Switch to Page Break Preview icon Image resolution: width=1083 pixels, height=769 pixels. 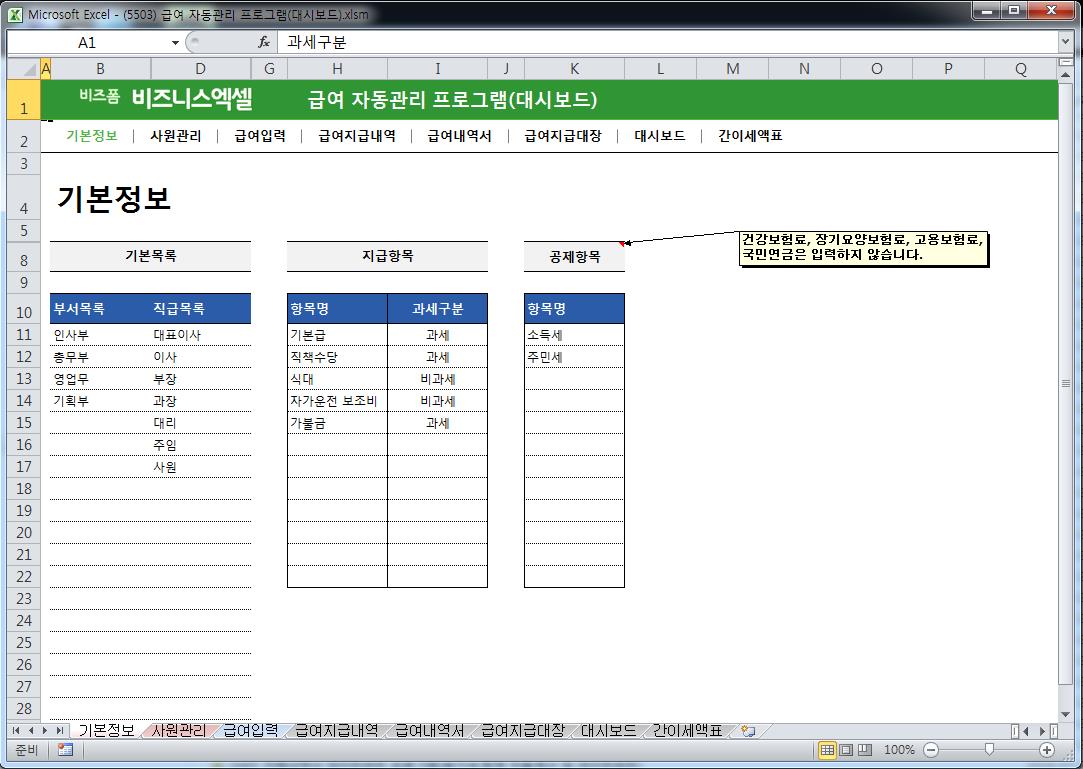865,750
